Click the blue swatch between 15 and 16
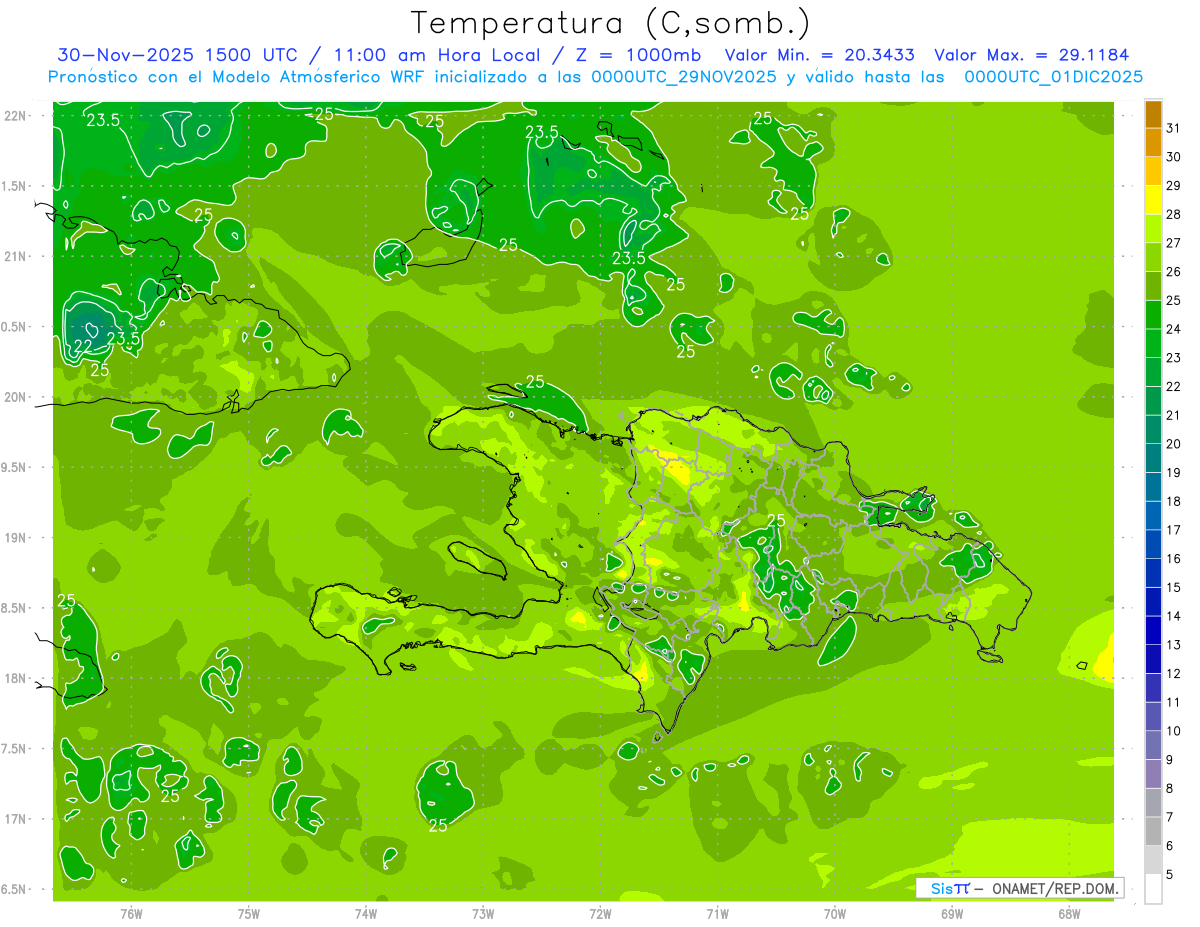This screenshot has height=927, width=1200. [1153, 574]
